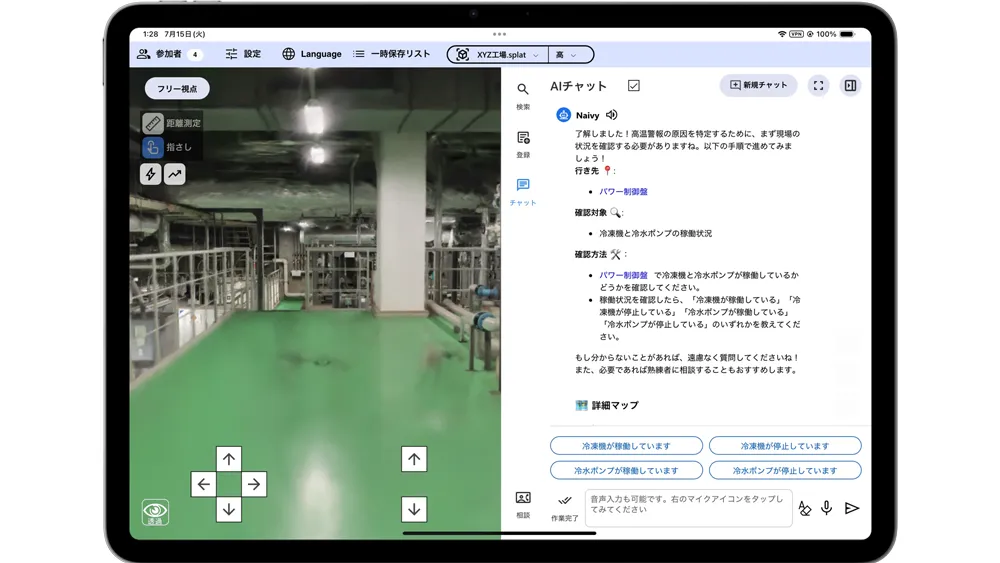1000x563 pixels.
Task: Open the 相談 consultation tab
Action: pos(523,505)
